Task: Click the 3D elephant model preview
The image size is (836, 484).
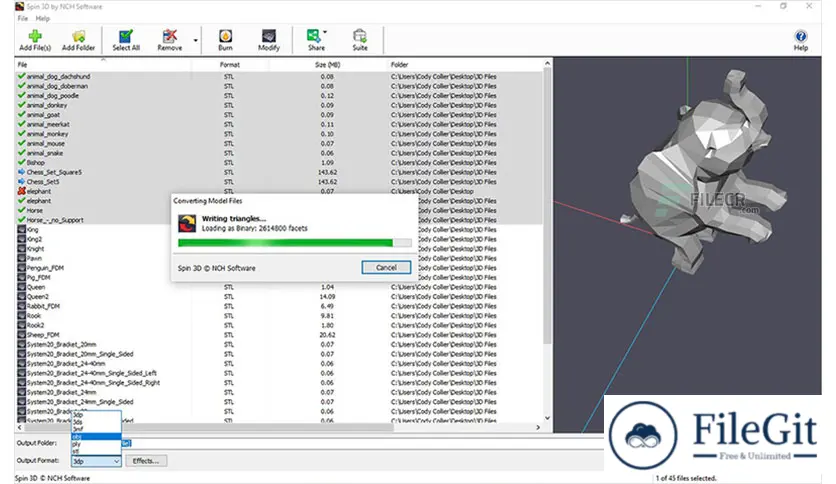Action: (704, 171)
